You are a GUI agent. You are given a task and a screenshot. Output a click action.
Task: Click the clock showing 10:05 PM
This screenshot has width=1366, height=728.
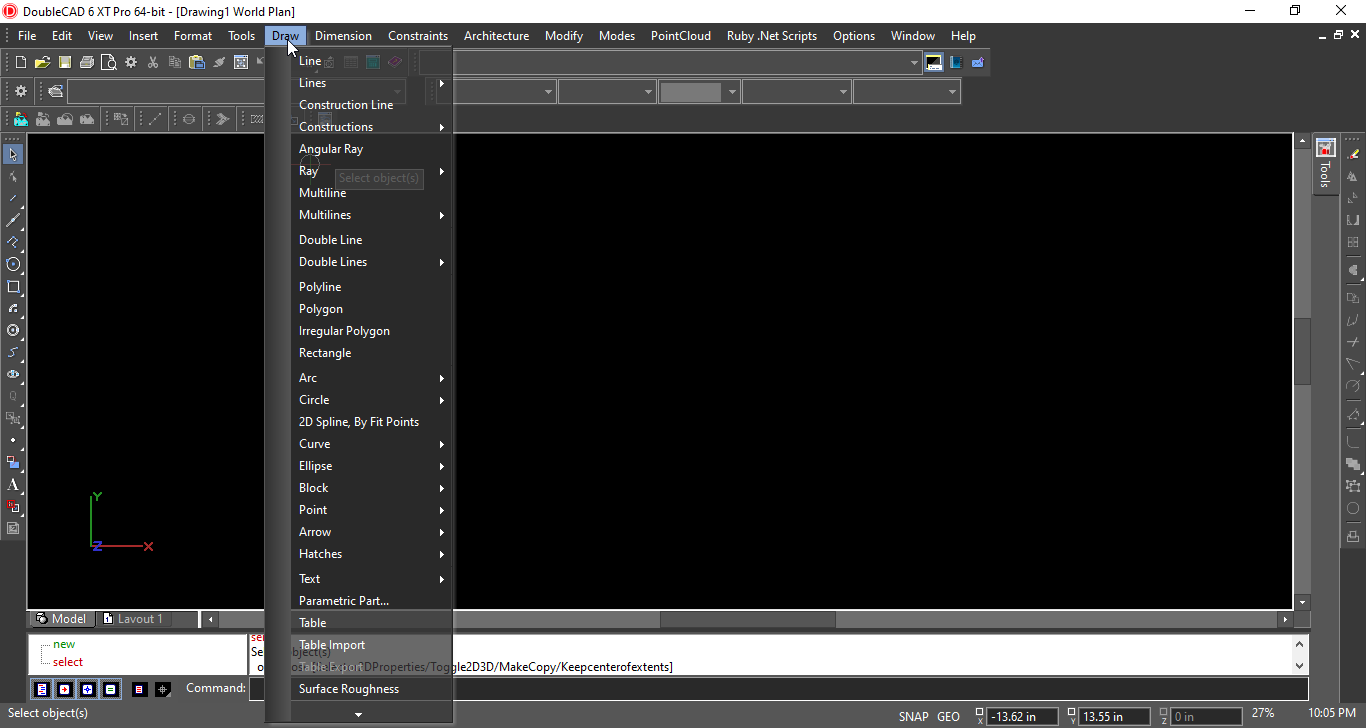click(x=1333, y=714)
